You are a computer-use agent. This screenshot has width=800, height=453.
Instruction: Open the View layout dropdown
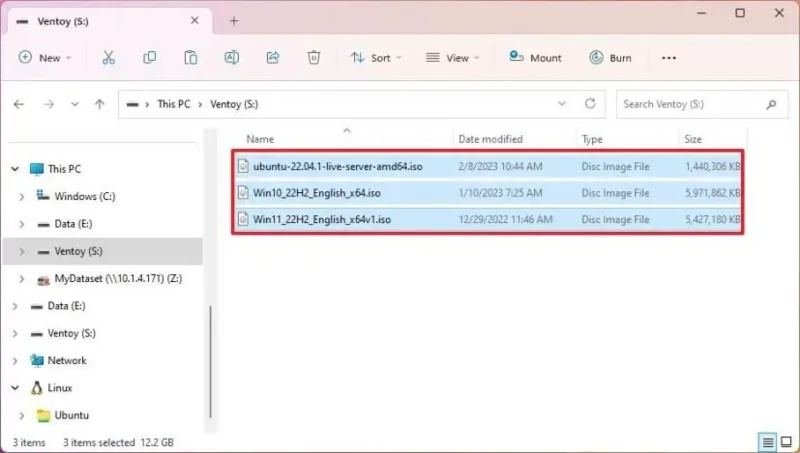click(x=453, y=58)
